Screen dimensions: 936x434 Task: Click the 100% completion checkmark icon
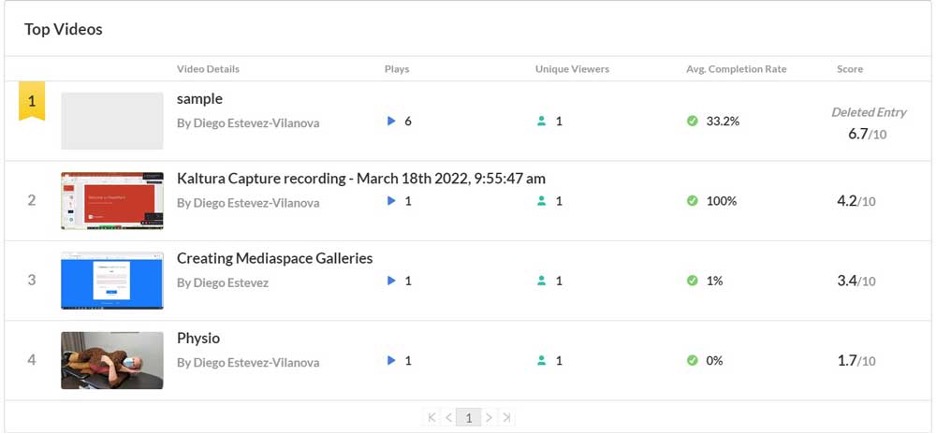pos(692,201)
